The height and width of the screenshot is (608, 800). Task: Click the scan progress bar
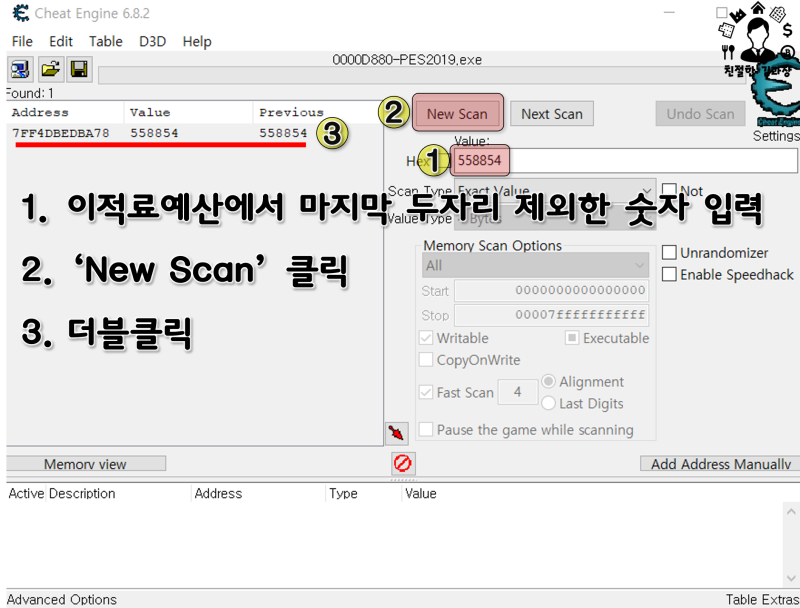click(421, 75)
